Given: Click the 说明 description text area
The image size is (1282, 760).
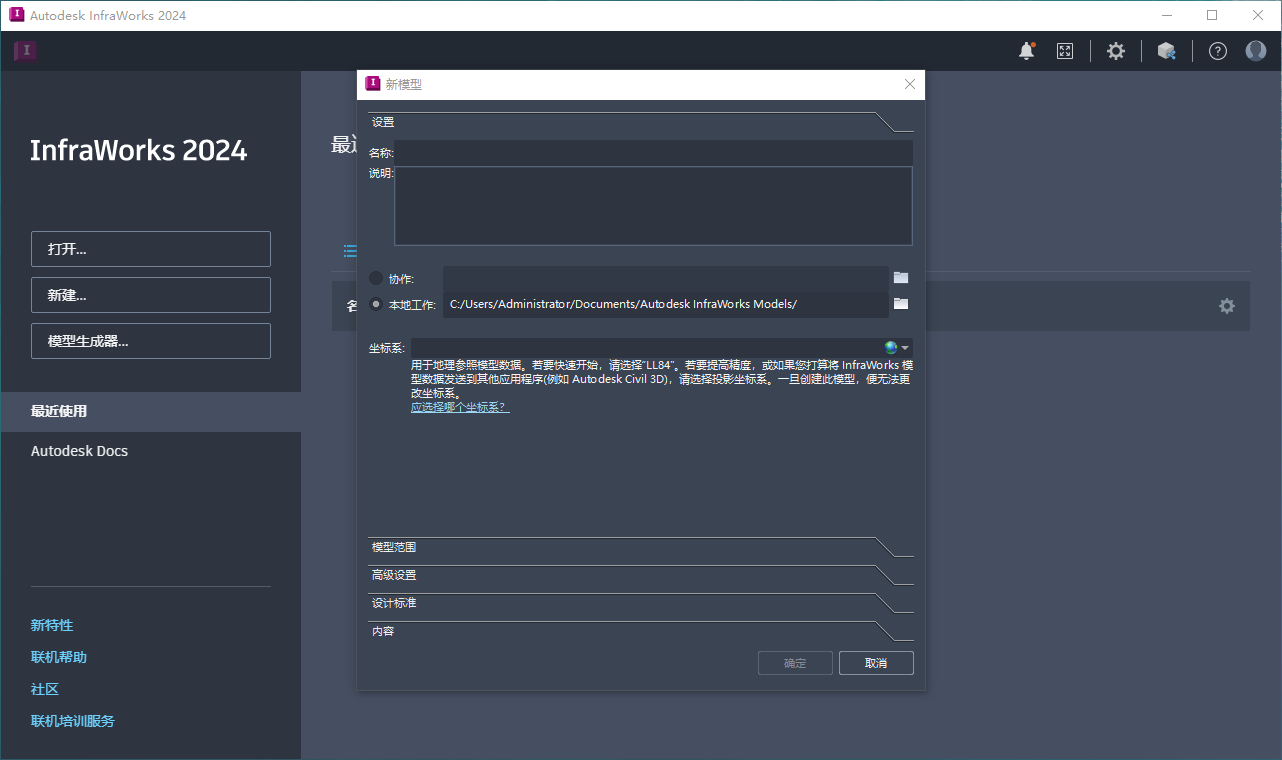Looking at the screenshot, I should pyautogui.click(x=653, y=206).
